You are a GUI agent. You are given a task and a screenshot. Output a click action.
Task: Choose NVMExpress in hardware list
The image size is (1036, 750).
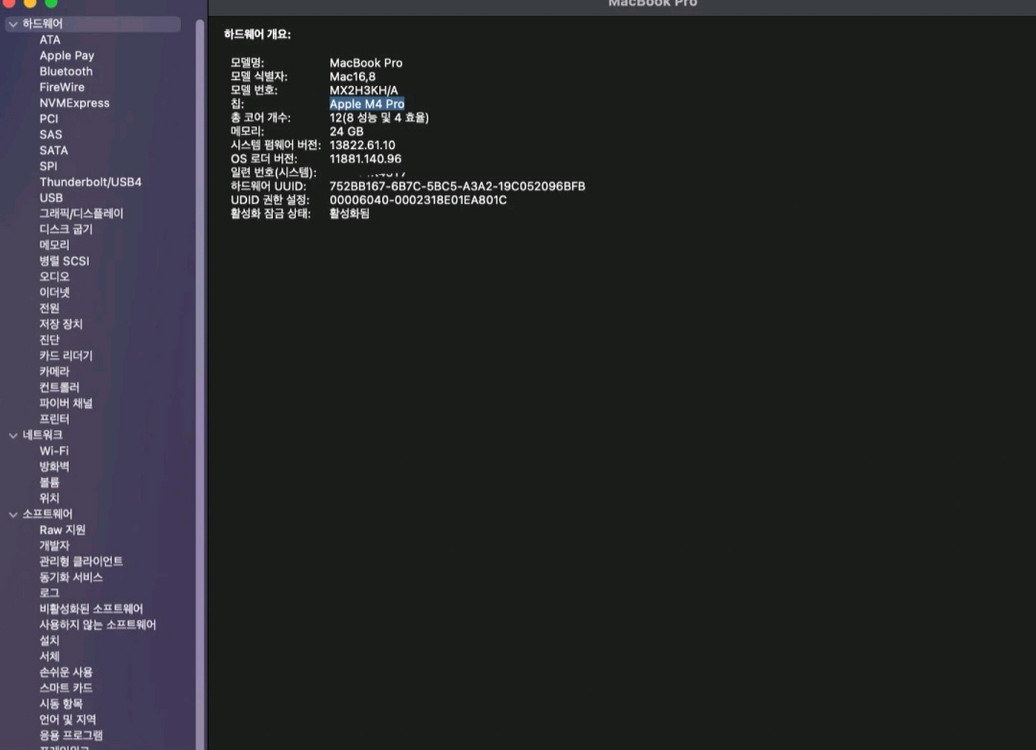74,104
